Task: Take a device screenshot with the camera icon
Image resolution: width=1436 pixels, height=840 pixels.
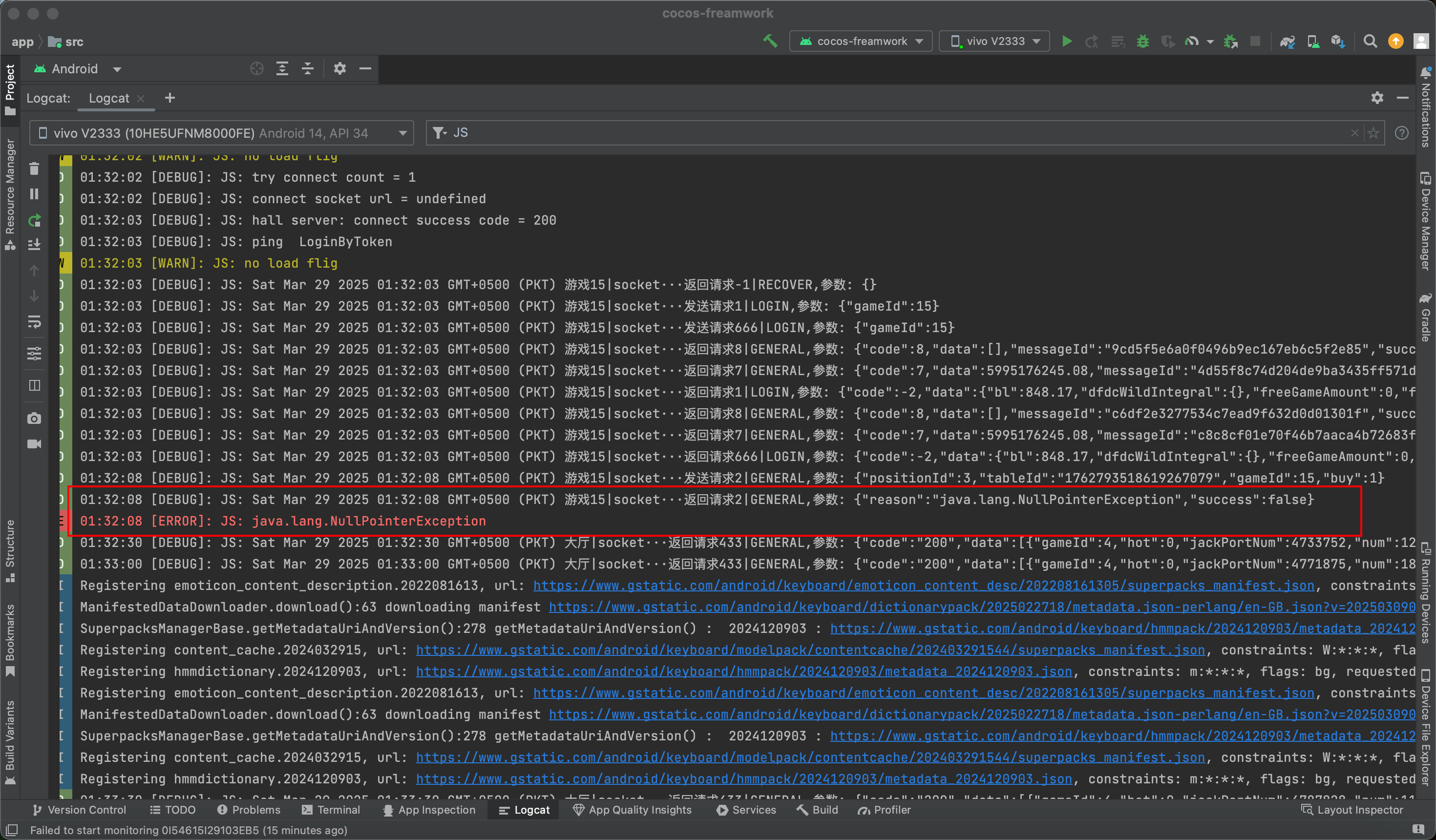Action: [34, 419]
